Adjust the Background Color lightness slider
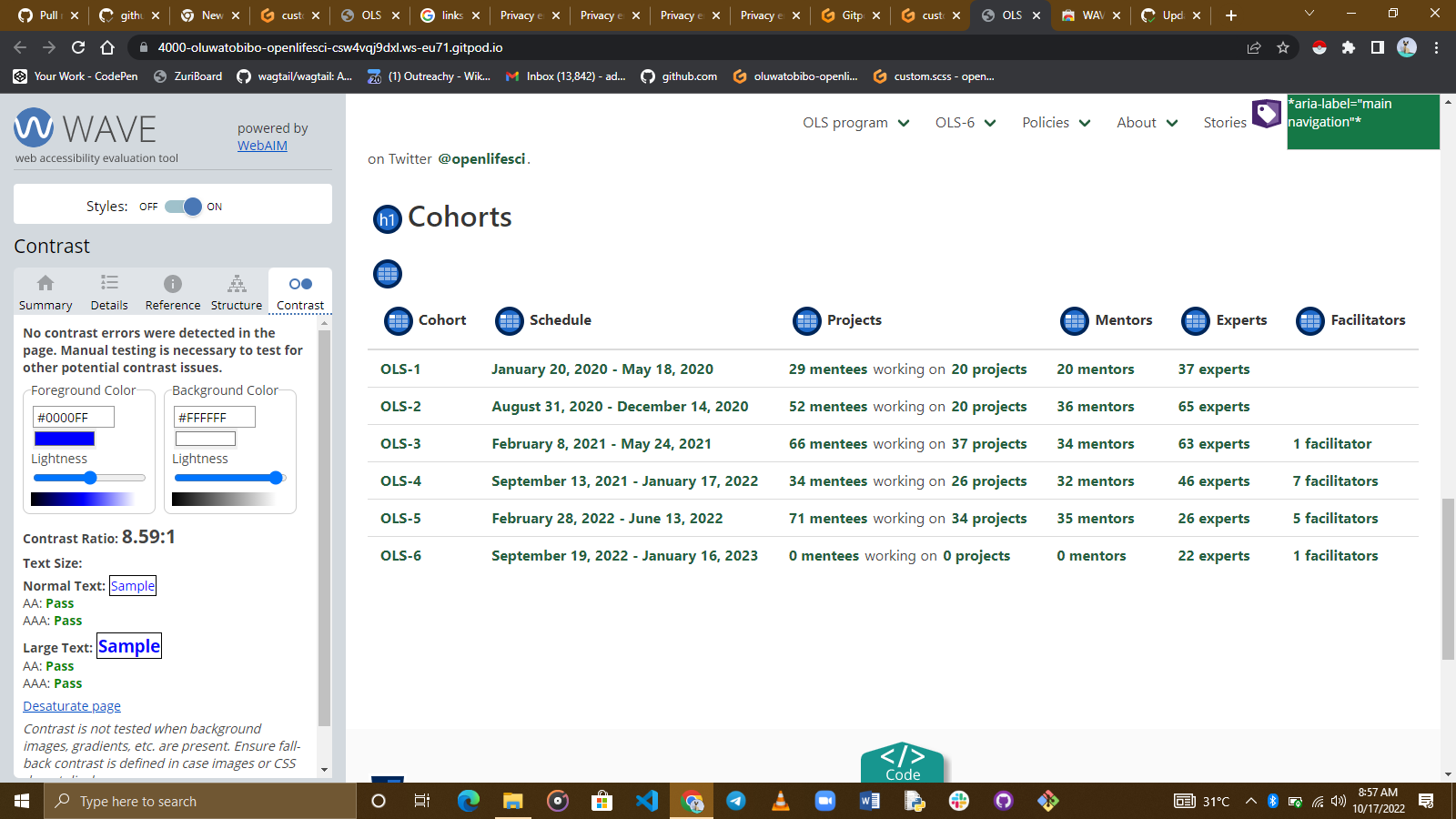The width and height of the screenshot is (1456, 819). [229, 478]
